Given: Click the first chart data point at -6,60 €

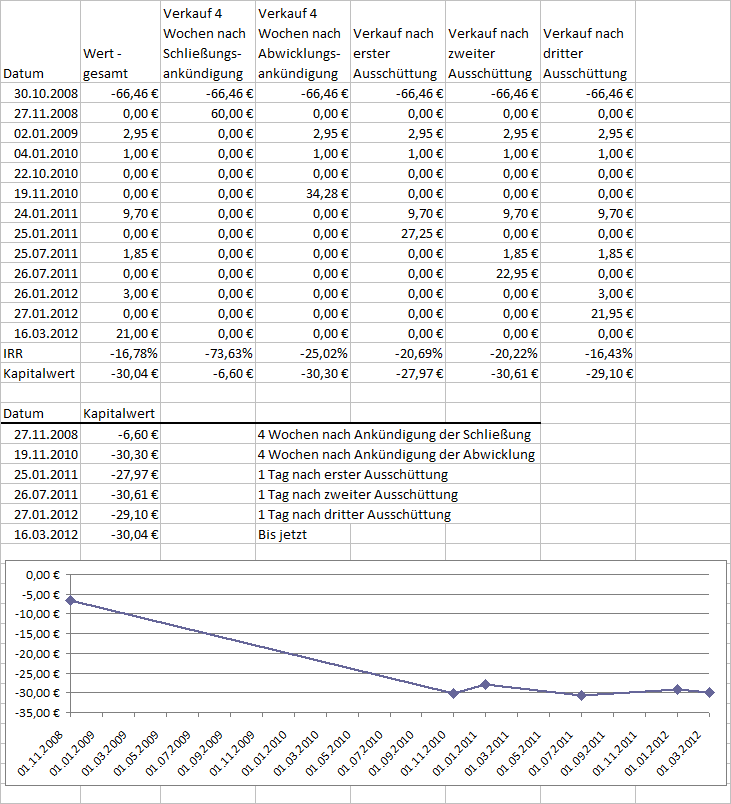Looking at the screenshot, I should 71,600.
